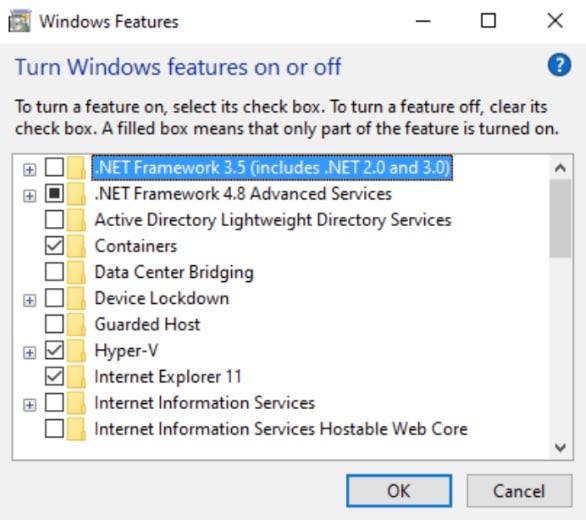Select Internet Information Services Hostable Web Core
This screenshot has height=520, width=586.
pyautogui.click(x=281, y=429)
